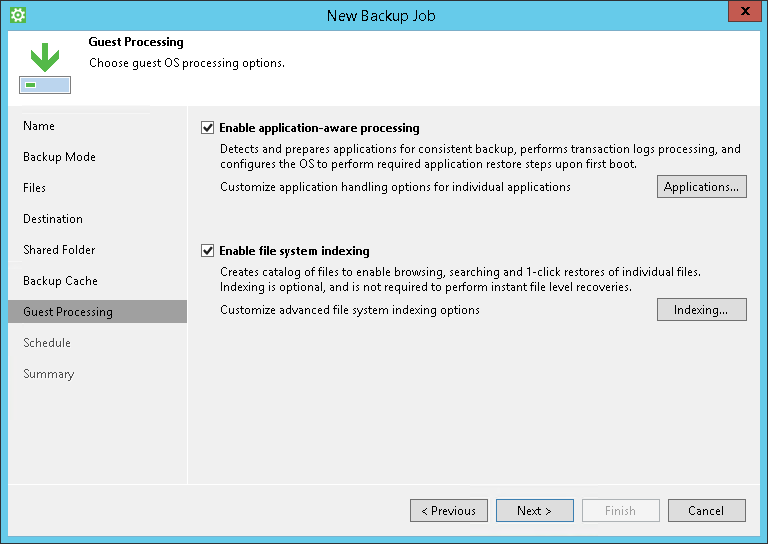Open the Indexing… options
This screenshot has width=768, height=544.
click(x=701, y=310)
